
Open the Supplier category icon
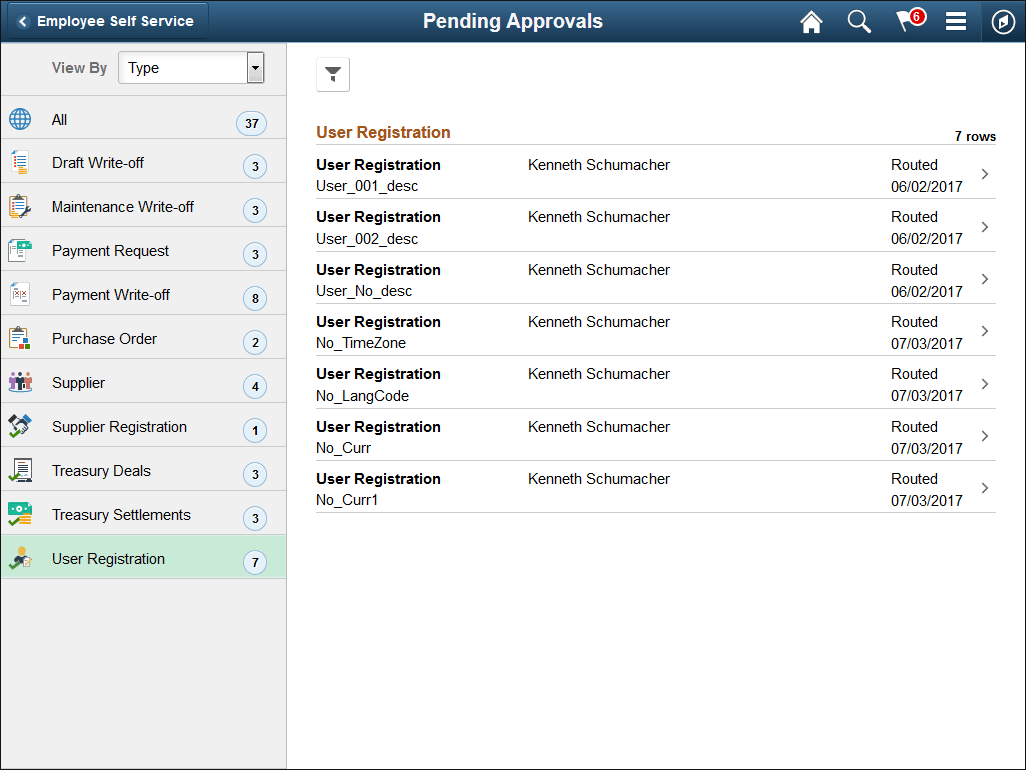coord(20,382)
